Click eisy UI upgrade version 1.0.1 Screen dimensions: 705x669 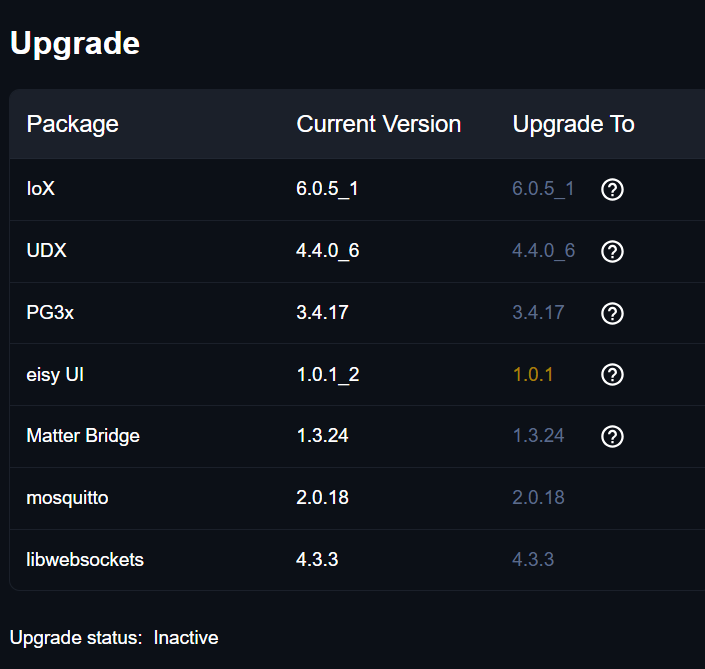click(x=533, y=375)
